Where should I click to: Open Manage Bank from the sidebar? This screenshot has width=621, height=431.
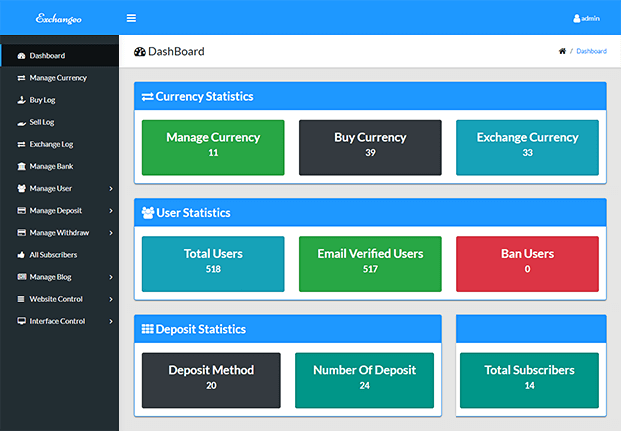coord(59,166)
